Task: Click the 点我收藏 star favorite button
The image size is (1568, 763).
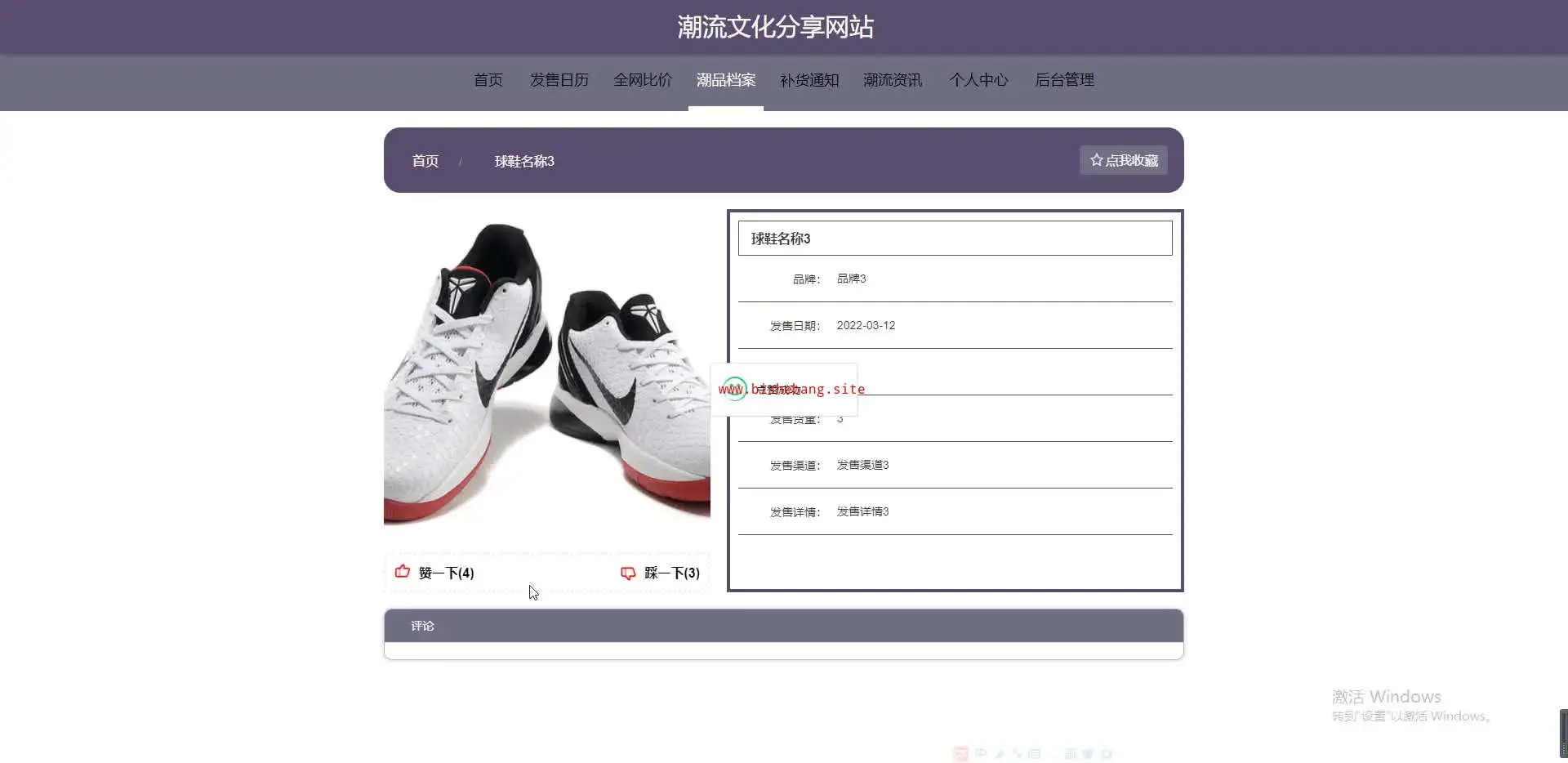Action: tap(1124, 160)
